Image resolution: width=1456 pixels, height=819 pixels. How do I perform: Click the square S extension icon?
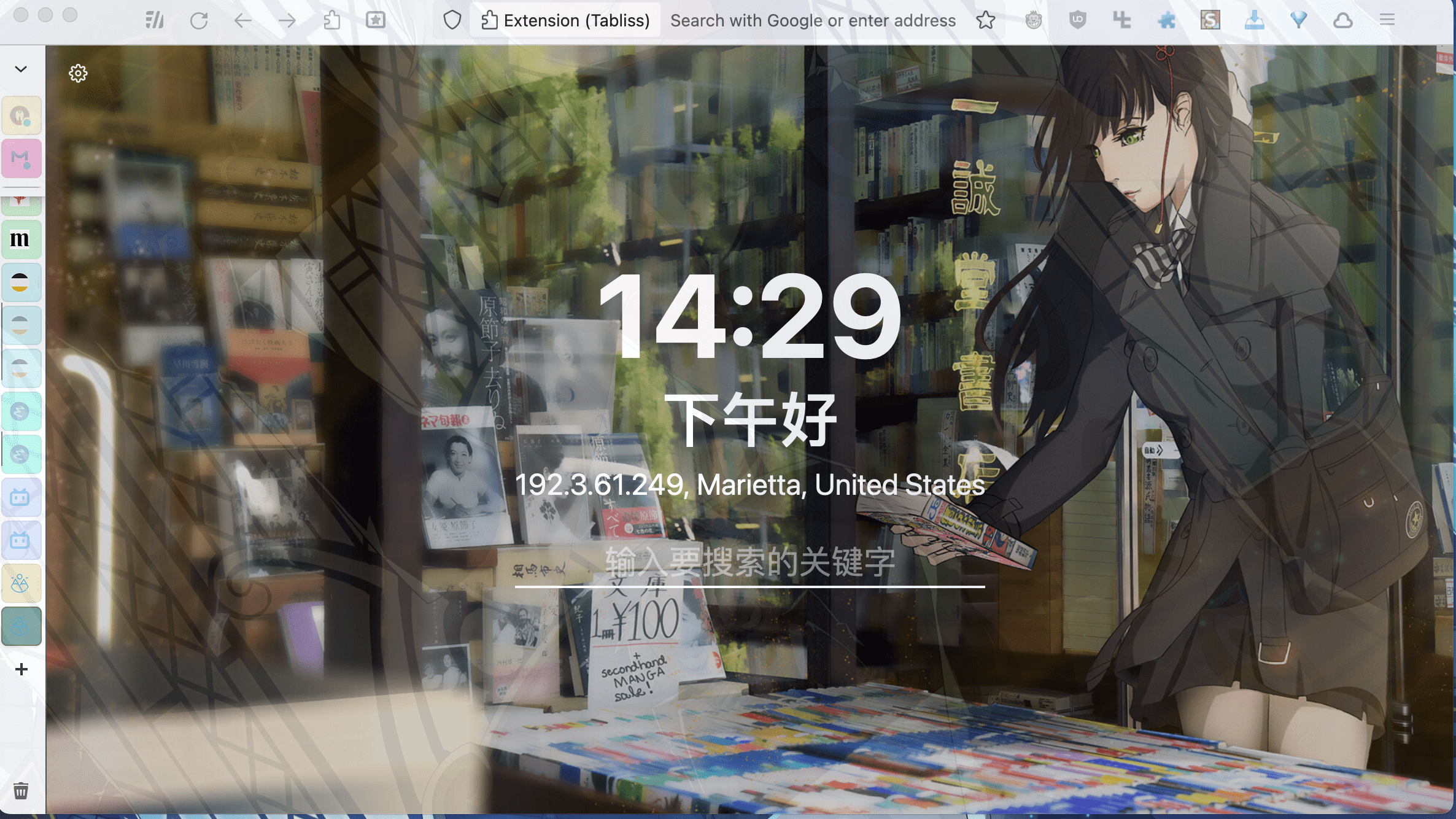pyautogui.click(x=1210, y=20)
